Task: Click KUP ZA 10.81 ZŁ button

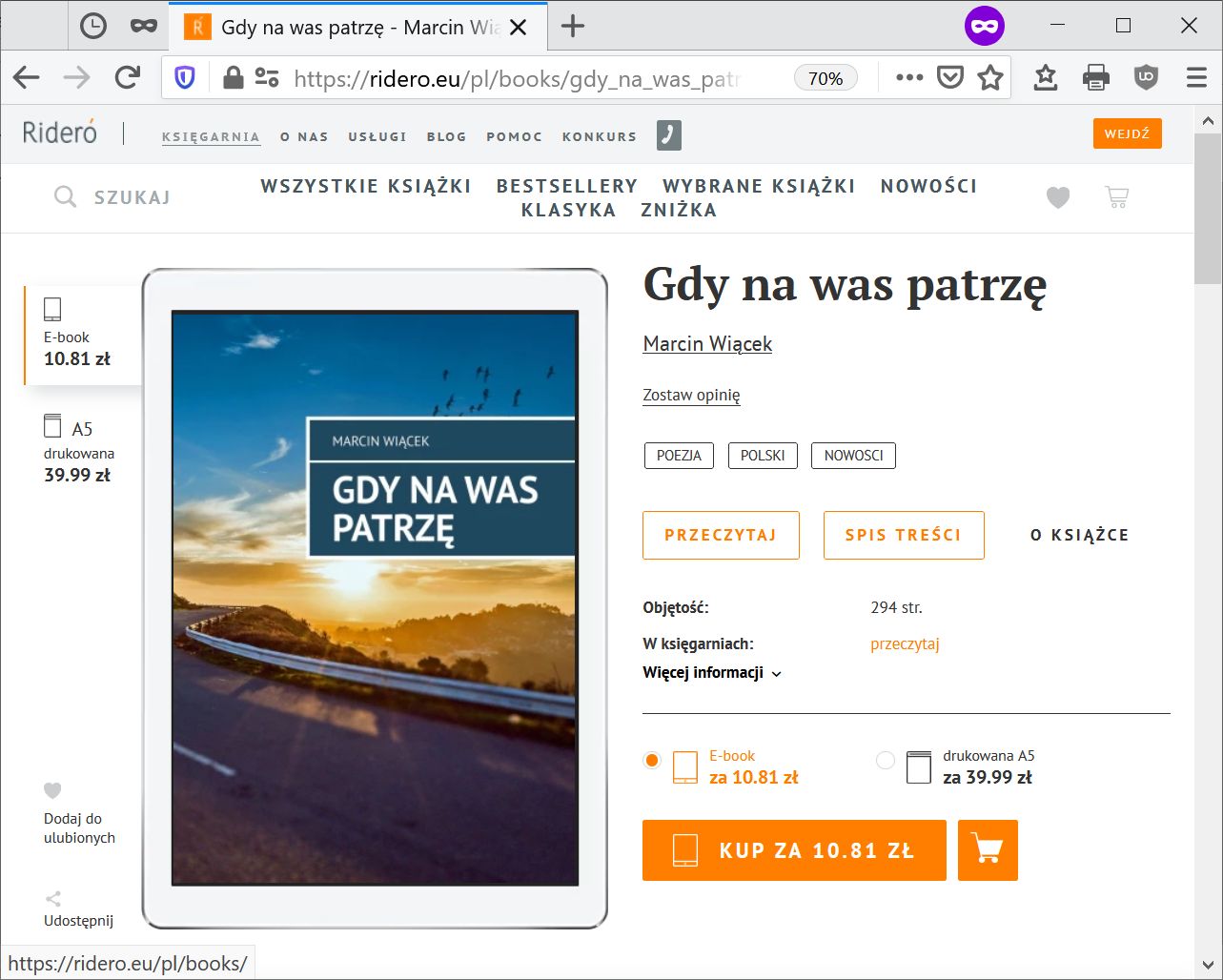Action: 794,850
